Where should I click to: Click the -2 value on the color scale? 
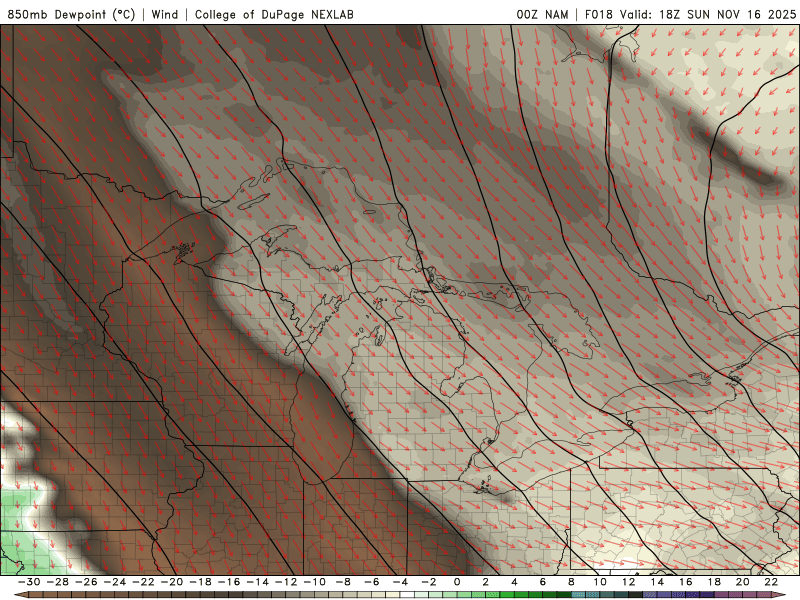coord(429,582)
